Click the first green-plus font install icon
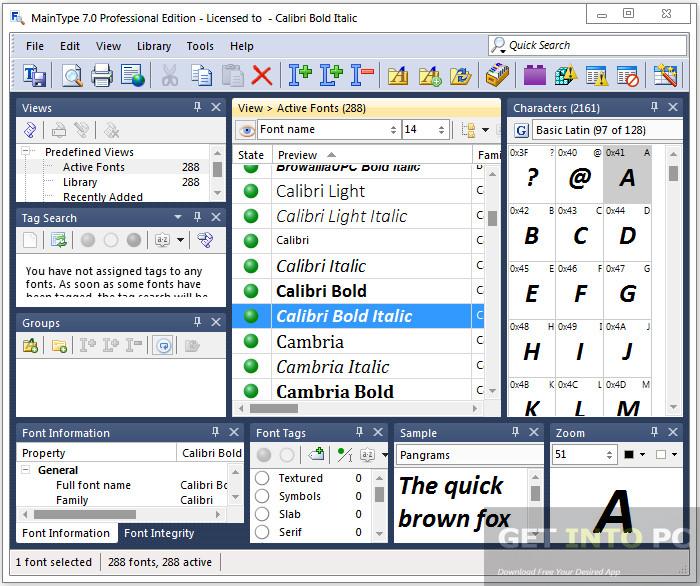Image resolution: width=700 pixels, height=586 pixels. tap(300, 75)
